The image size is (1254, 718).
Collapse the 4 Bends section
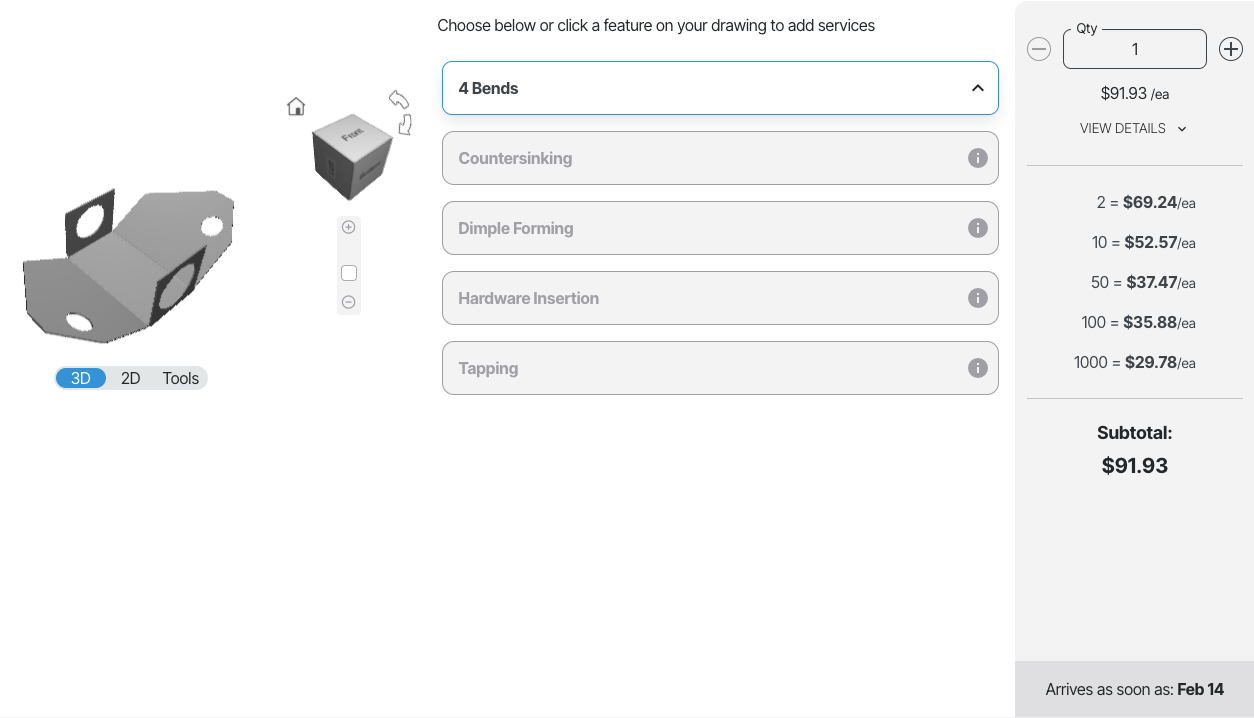(977, 88)
